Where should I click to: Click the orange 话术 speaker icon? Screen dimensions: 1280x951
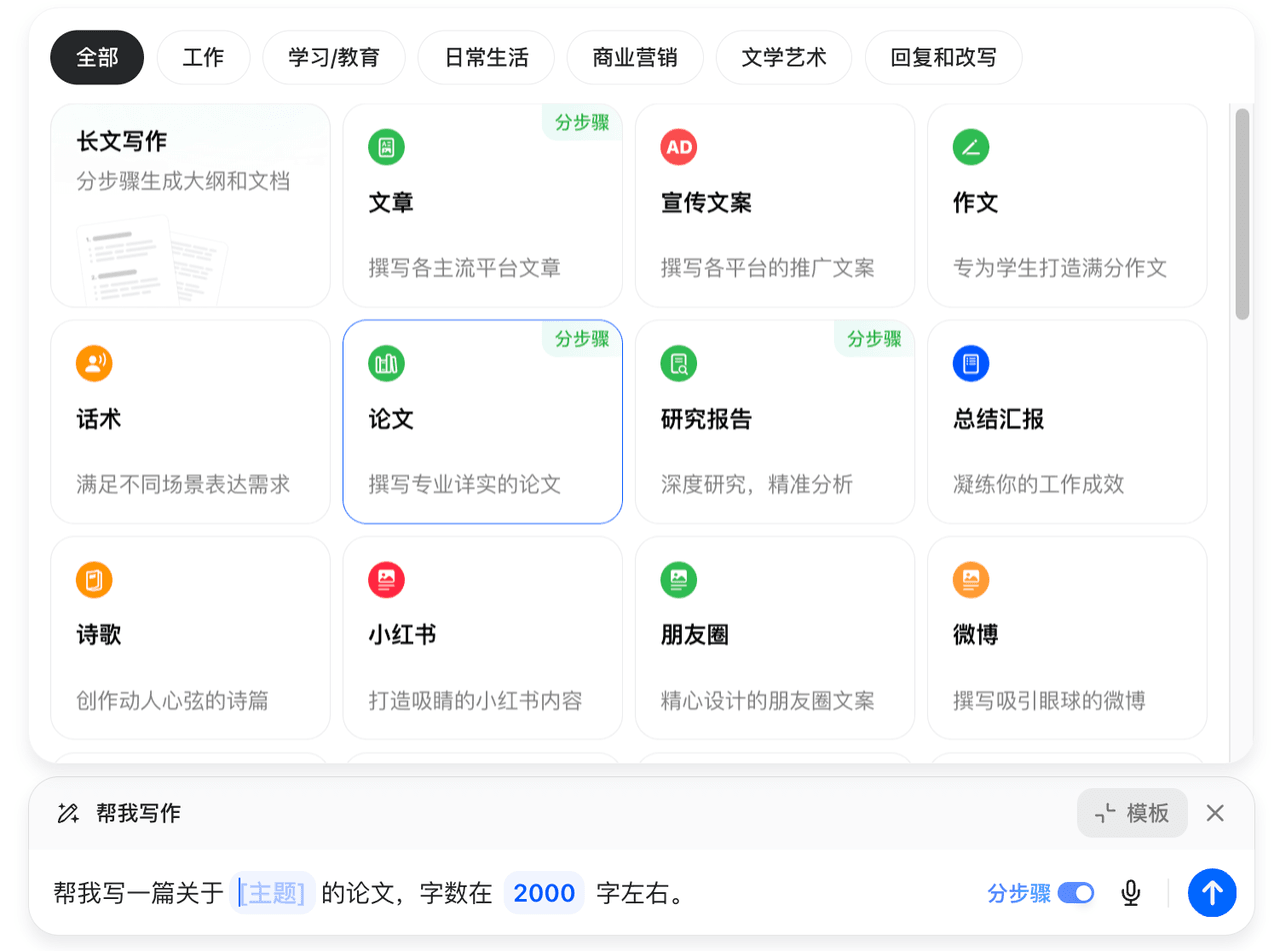click(x=94, y=364)
